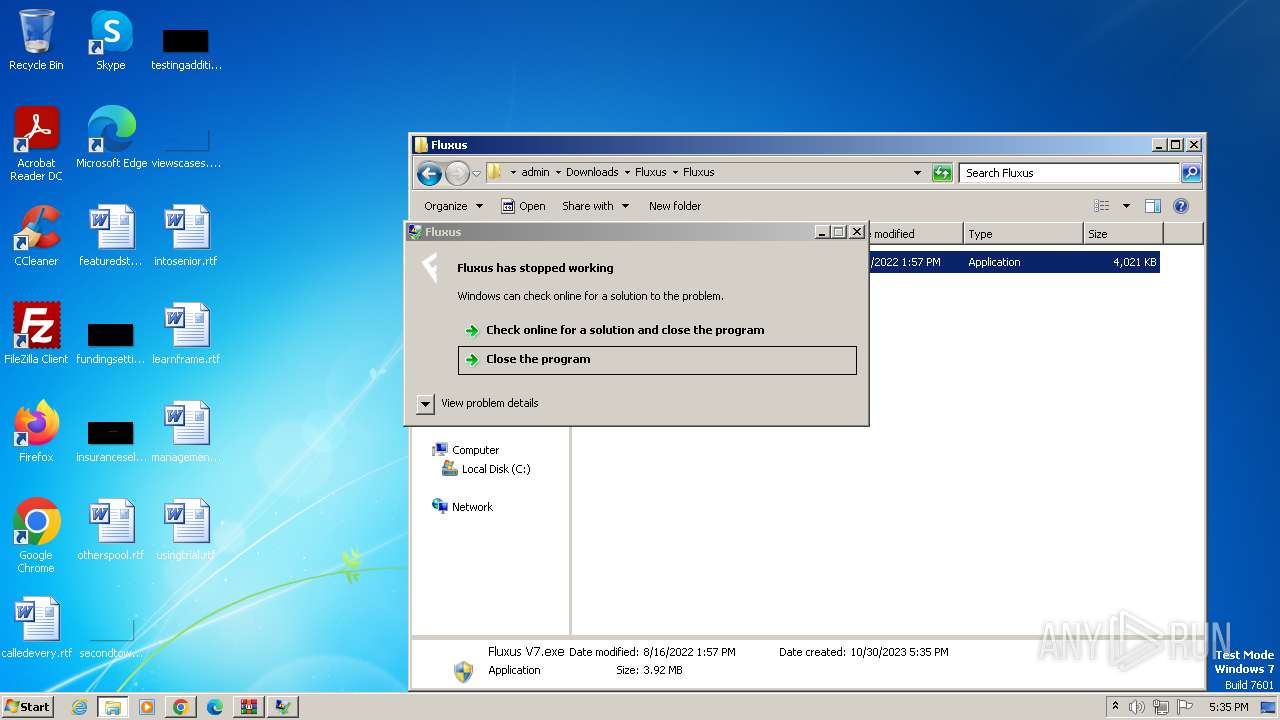The image size is (1280, 720).
Task: Click the Show desktop button by the clock
Action: tap(1269, 707)
